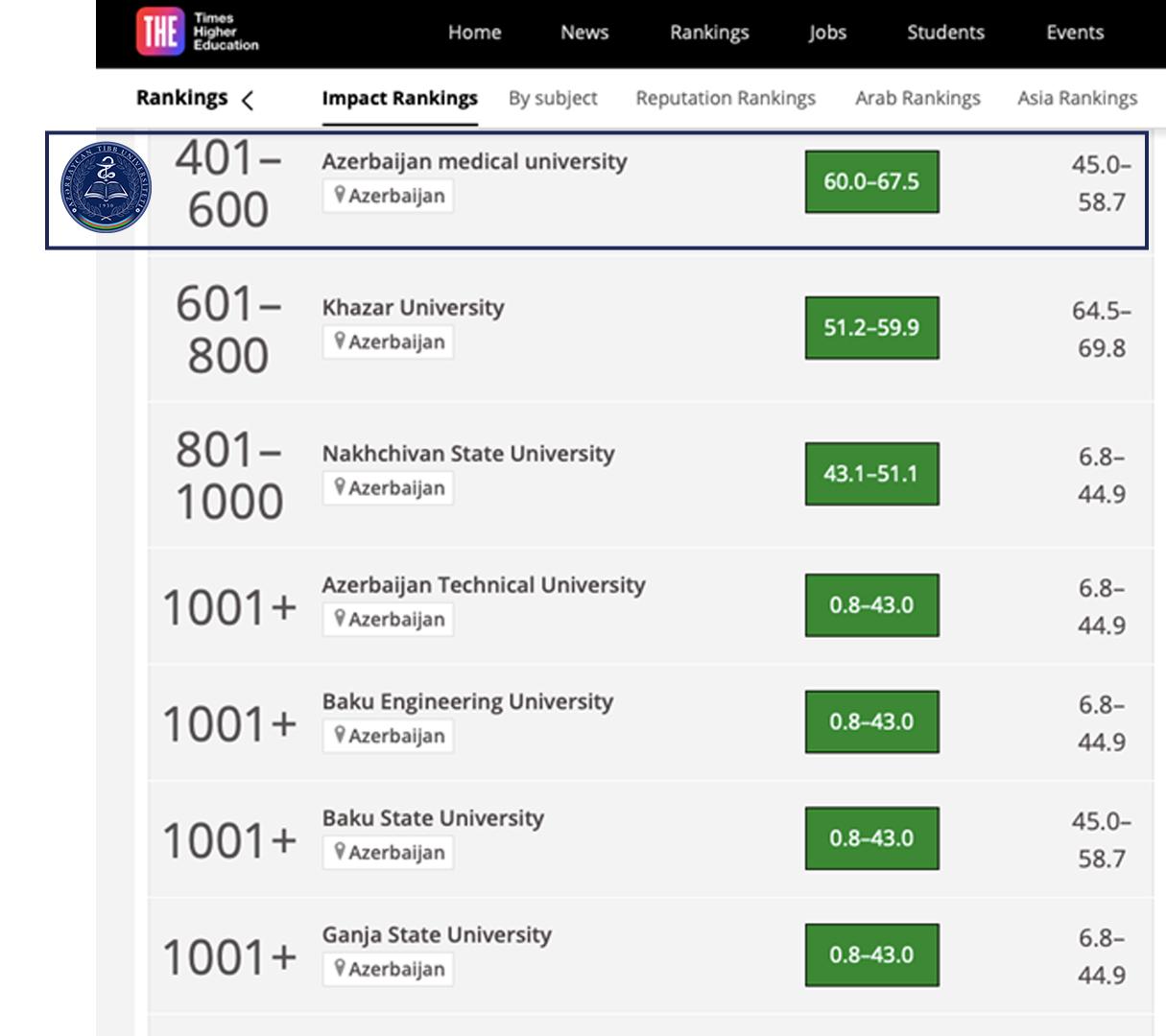
Task: Click the 601–800 rank value
Action: [228, 329]
